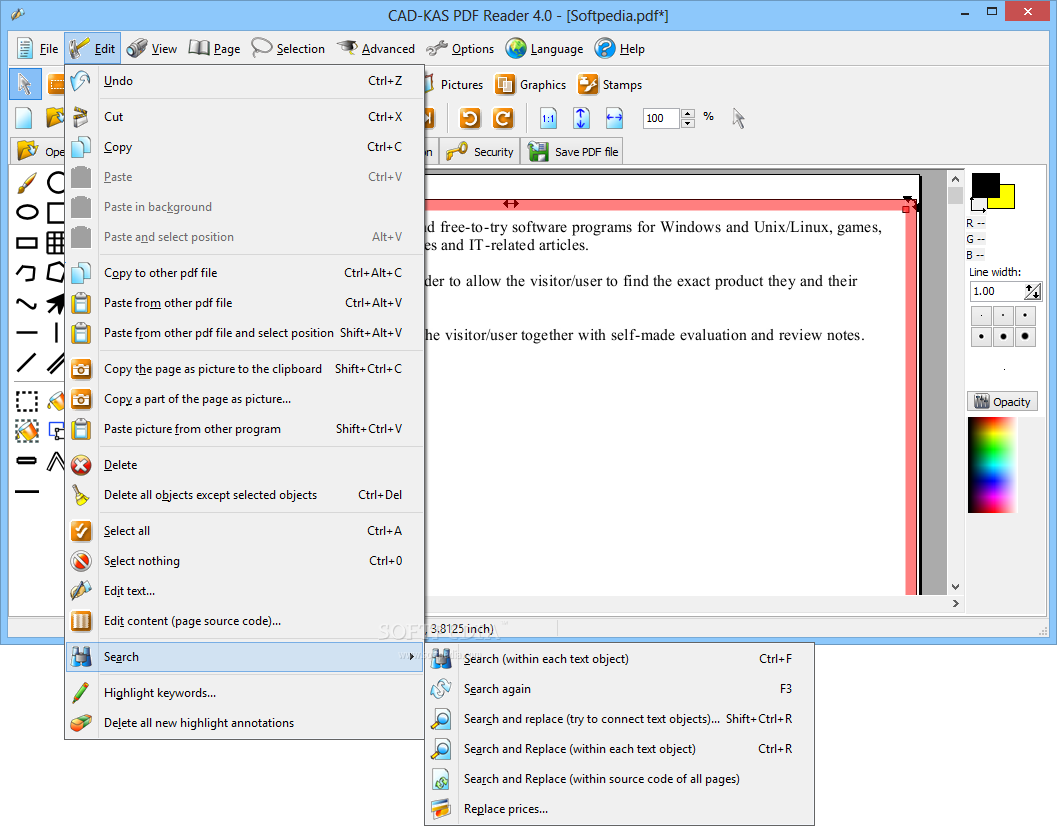Open the Page menu
This screenshot has width=1057, height=826.
[214, 49]
